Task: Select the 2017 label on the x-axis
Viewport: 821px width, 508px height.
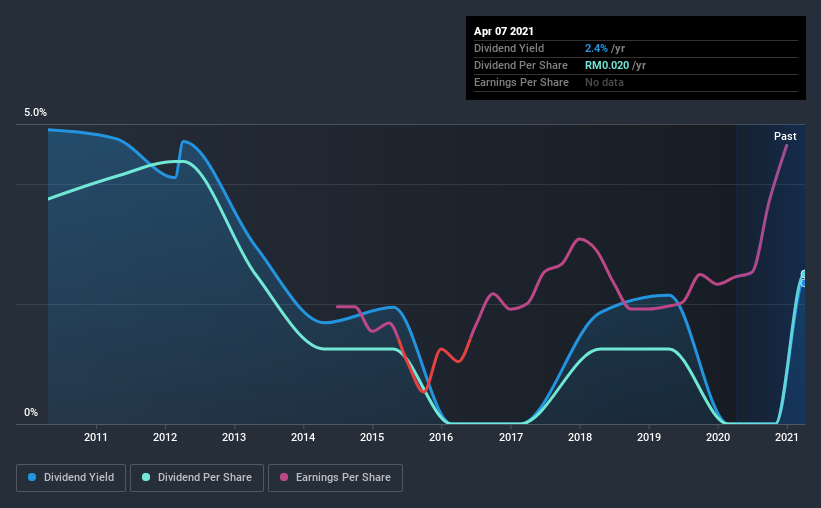Action: pyautogui.click(x=511, y=437)
